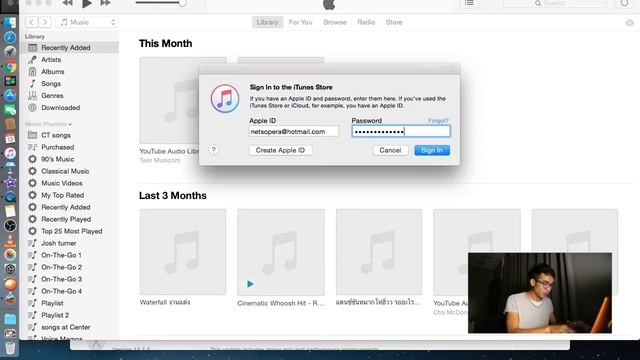Open the Waterfall album thumbnail

183,252
